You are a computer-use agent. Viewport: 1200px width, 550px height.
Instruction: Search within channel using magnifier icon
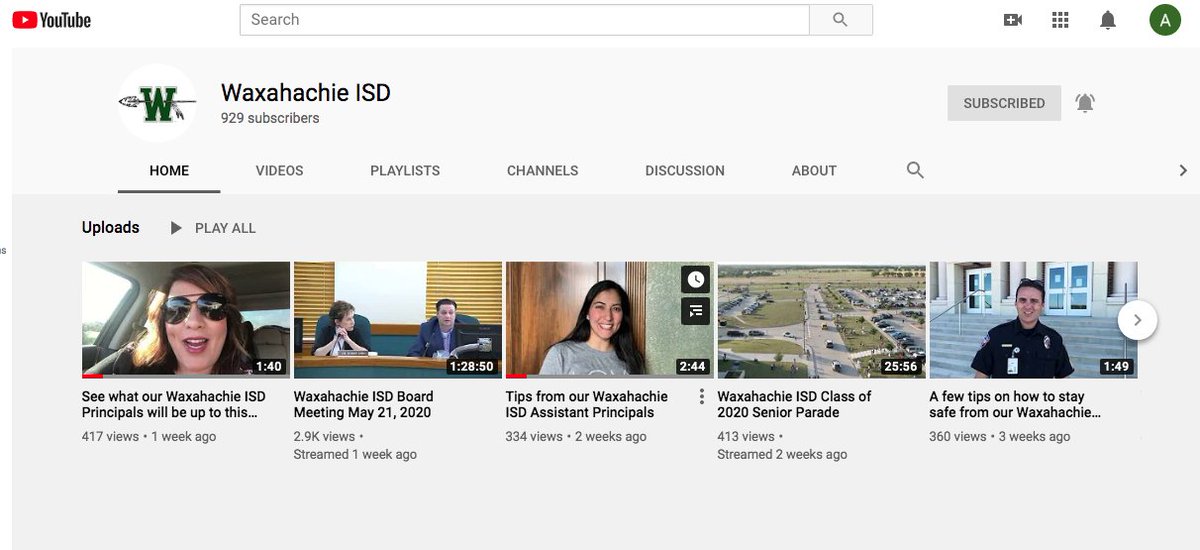click(915, 170)
